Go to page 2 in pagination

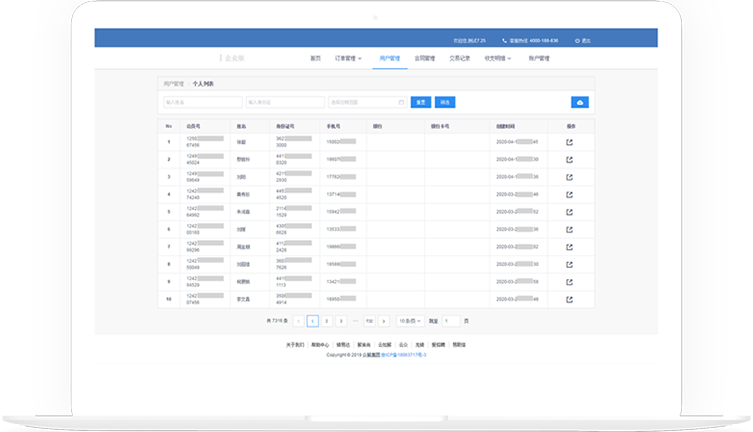tap(327, 321)
